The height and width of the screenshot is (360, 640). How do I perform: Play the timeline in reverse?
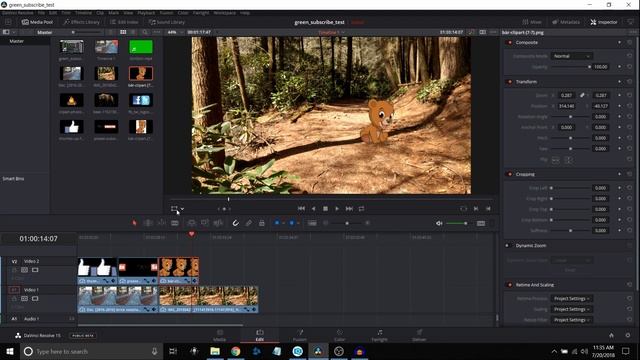[x=313, y=209]
